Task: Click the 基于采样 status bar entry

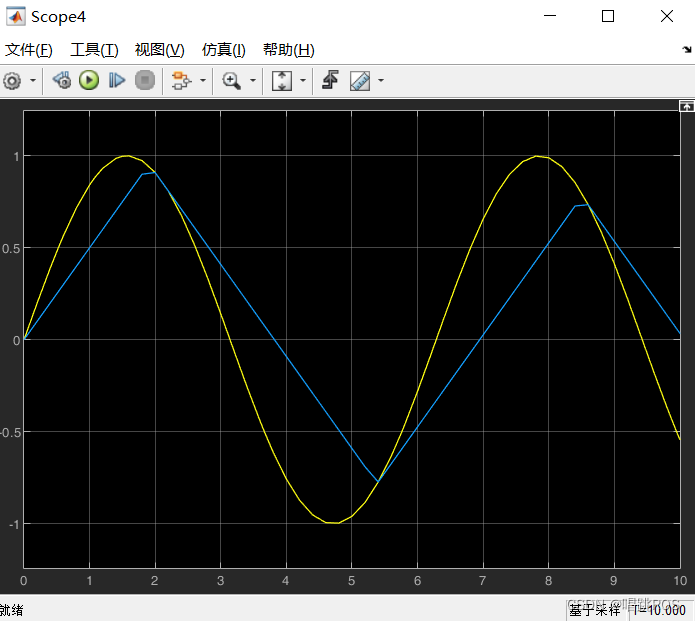Action: pos(595,610)
